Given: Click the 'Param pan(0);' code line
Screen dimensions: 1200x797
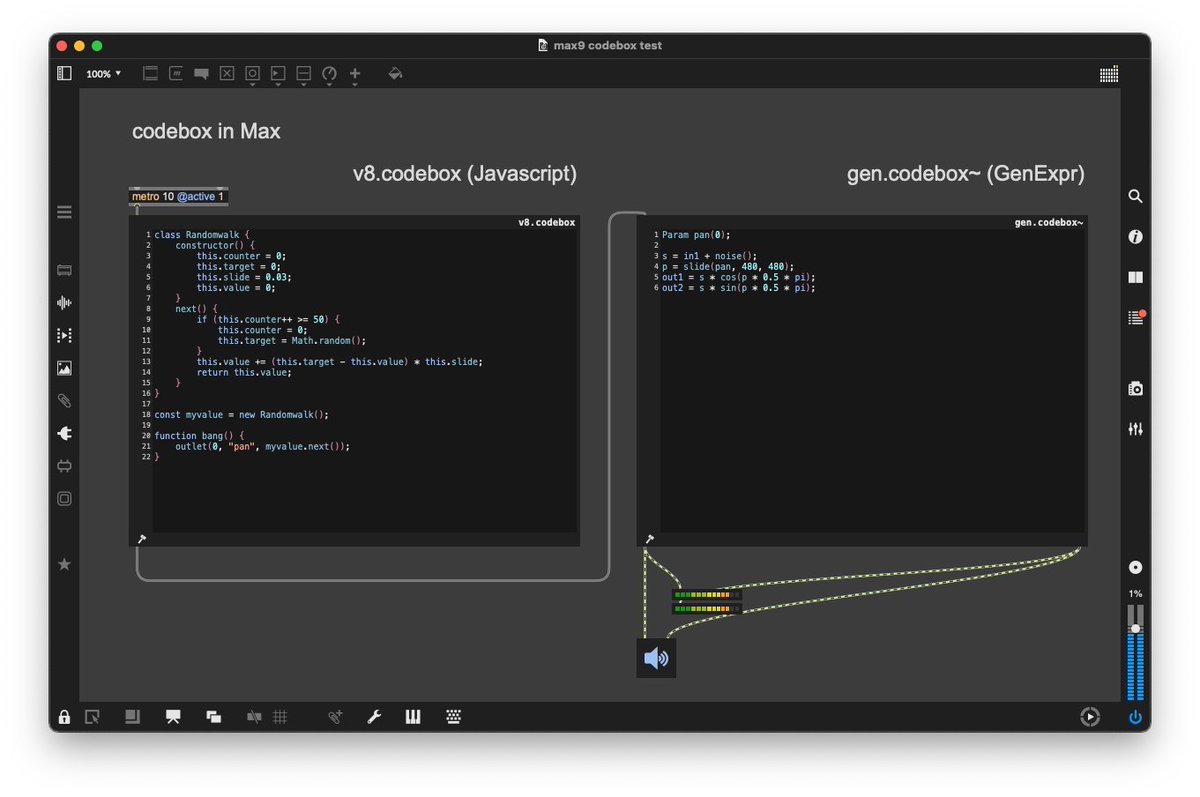Looking at the screenshot, I should [x=696, y=234].
